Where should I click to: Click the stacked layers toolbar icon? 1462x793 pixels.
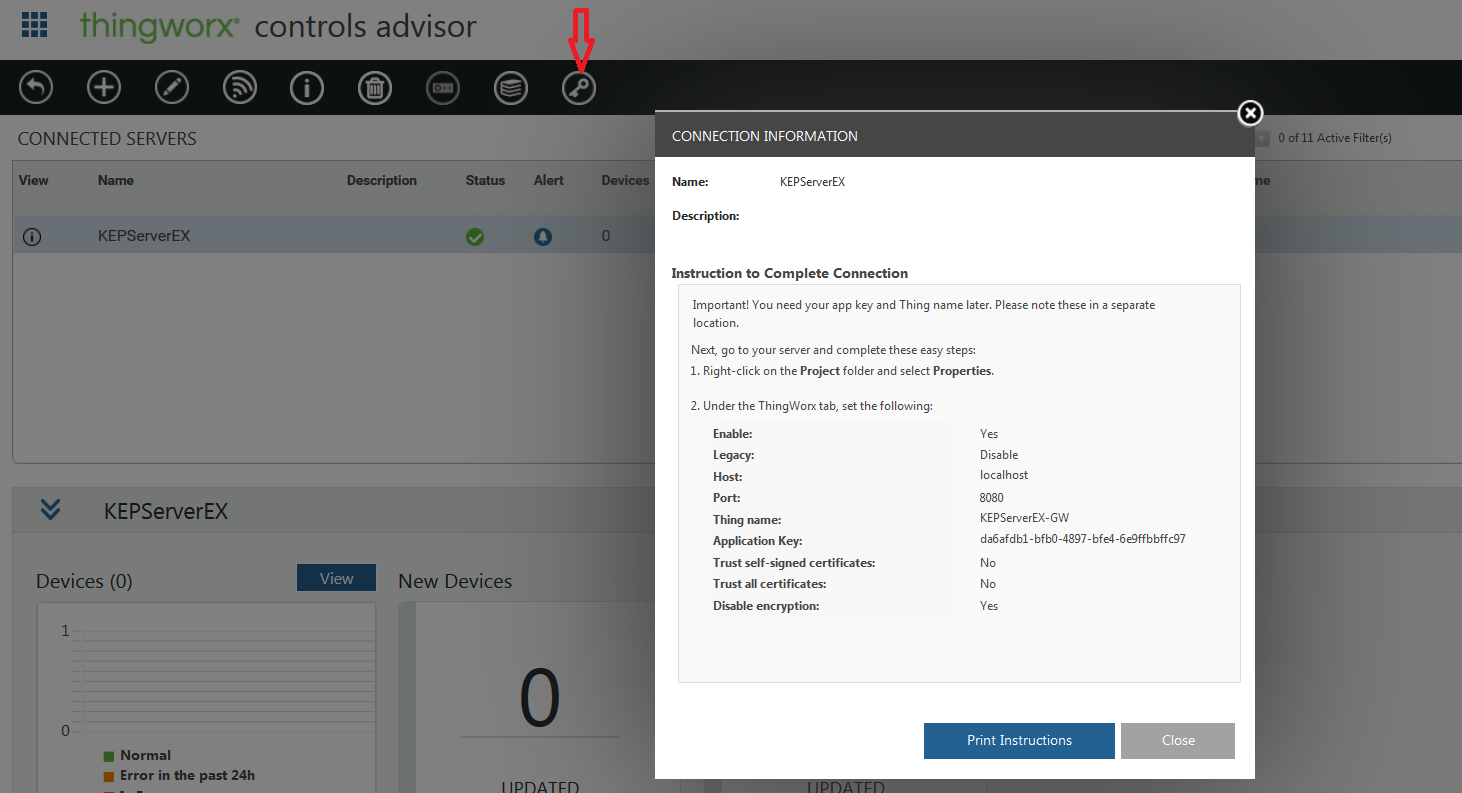tap(511, 88)
